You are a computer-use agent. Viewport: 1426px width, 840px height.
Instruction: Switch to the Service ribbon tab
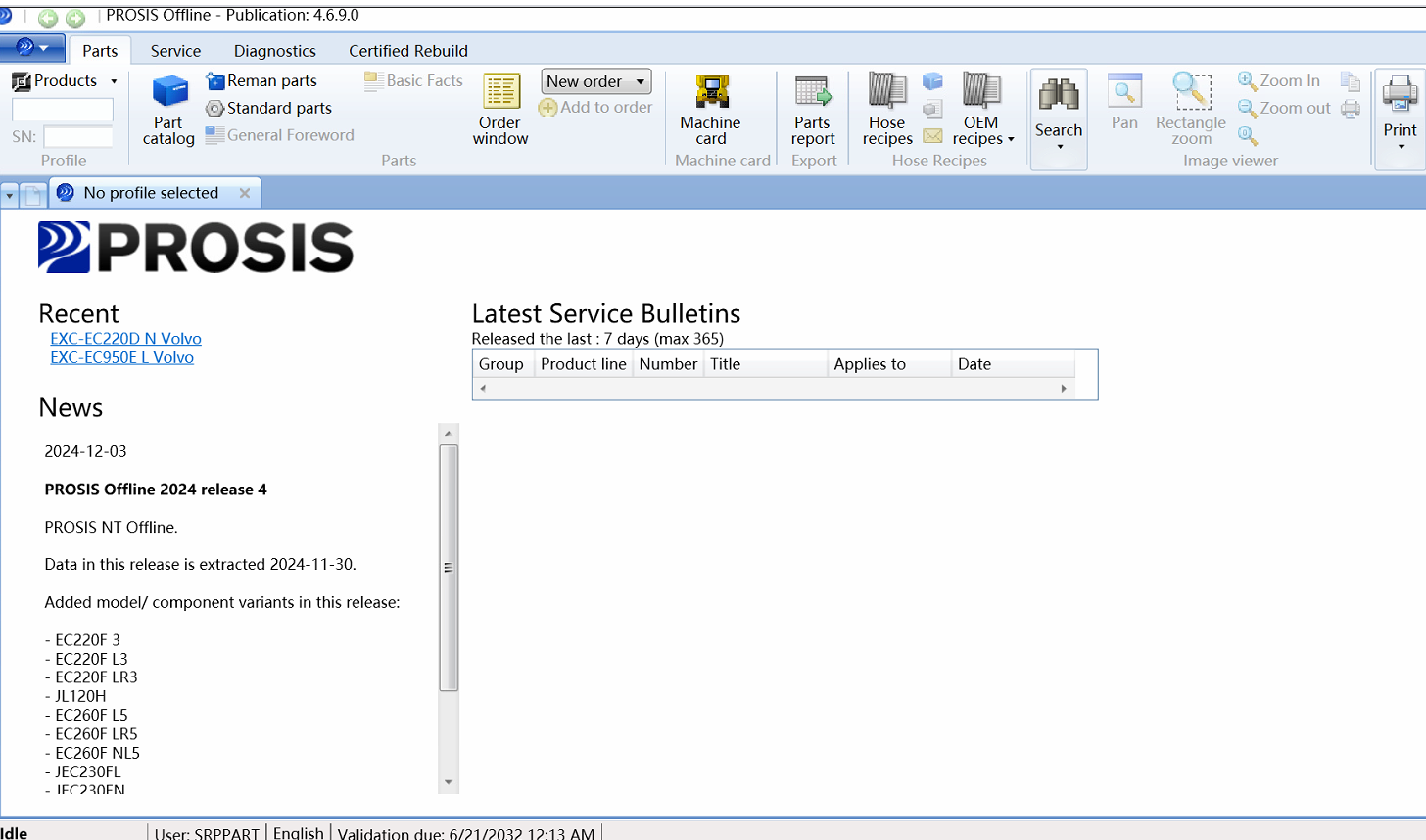176,51
